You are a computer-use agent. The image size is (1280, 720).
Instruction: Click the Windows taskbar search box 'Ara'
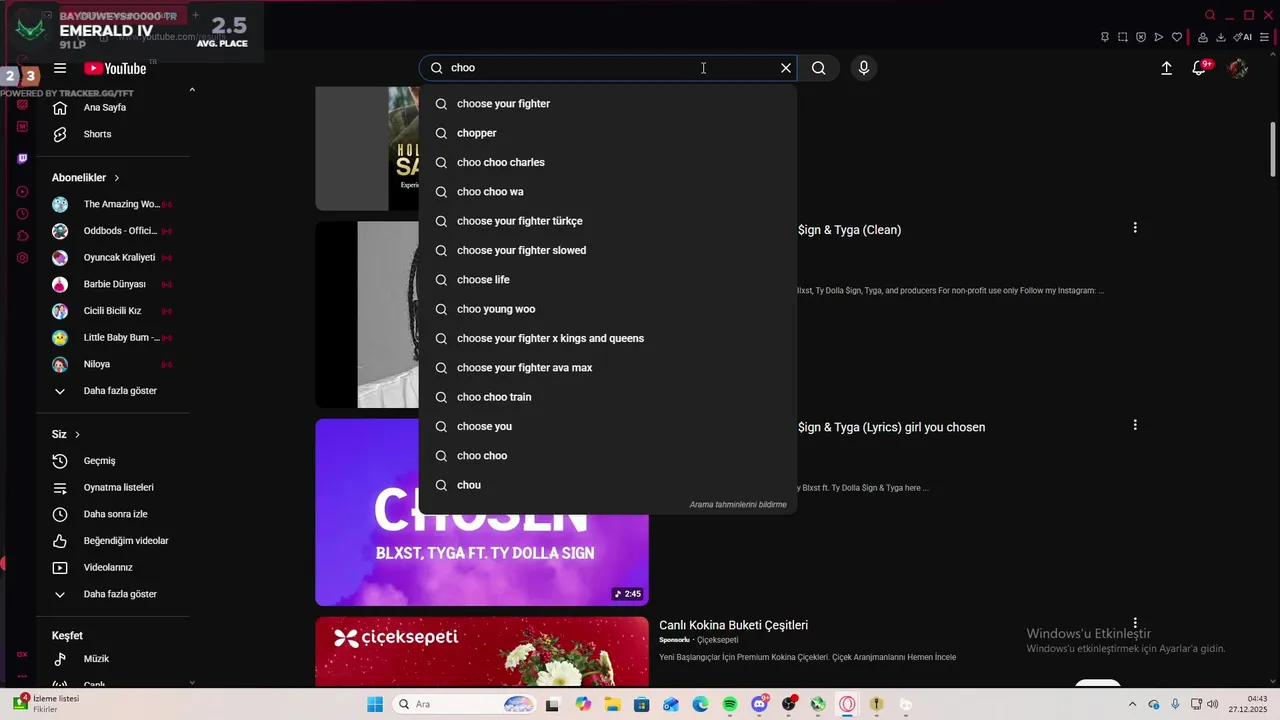click(465, 704)
